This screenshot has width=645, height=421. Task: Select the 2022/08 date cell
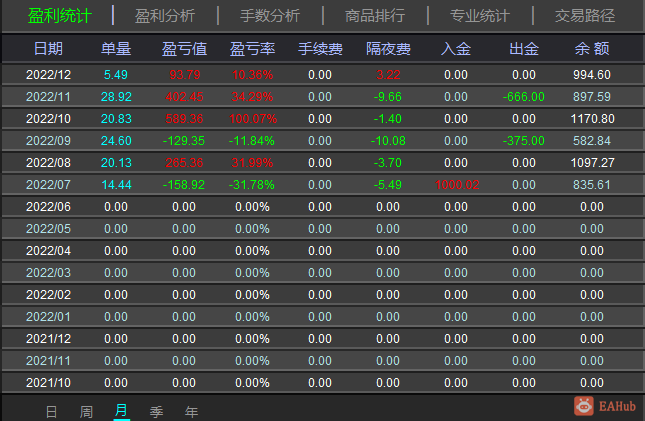(48, 163)
